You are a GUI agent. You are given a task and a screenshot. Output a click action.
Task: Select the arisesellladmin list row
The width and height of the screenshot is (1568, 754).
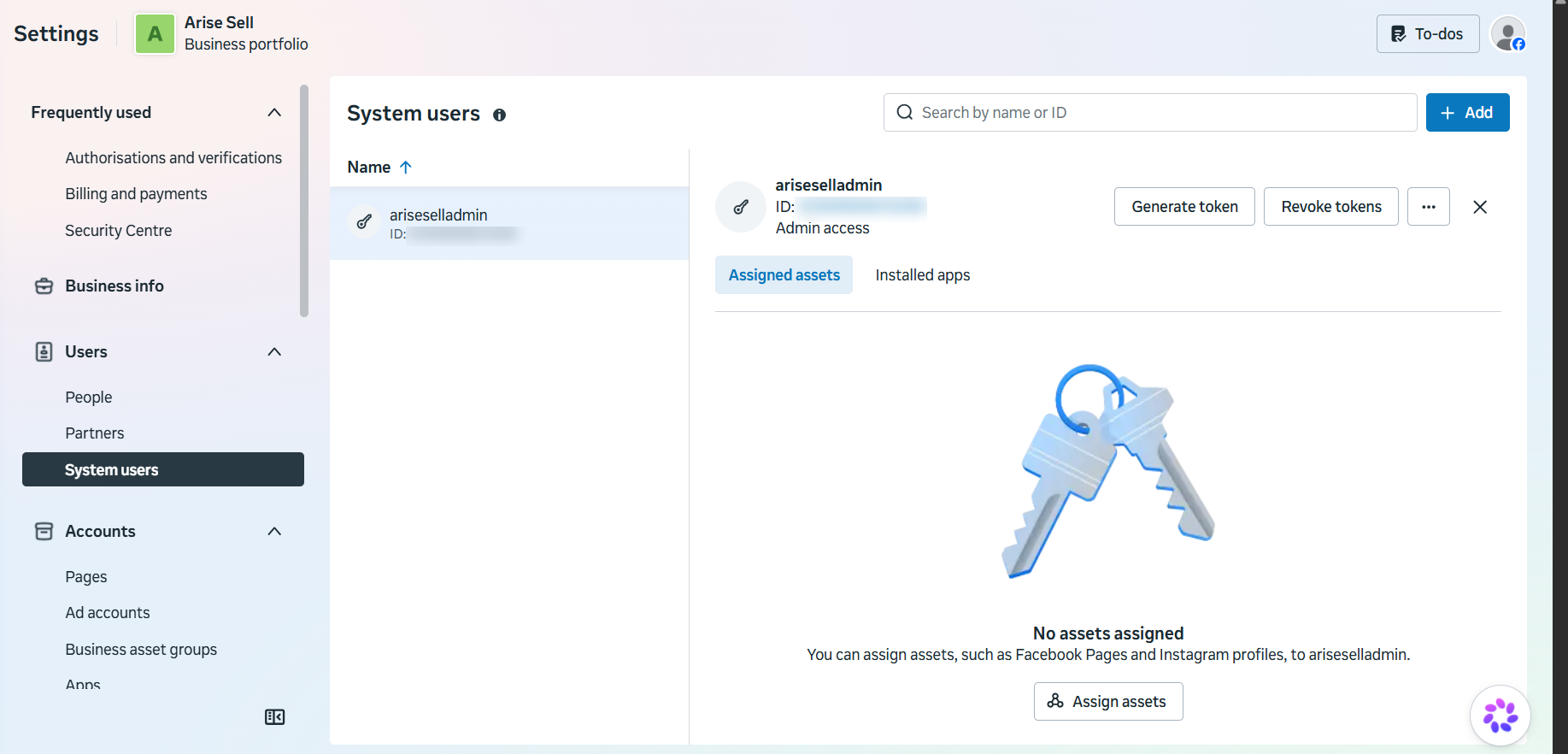tap(509, 223)
